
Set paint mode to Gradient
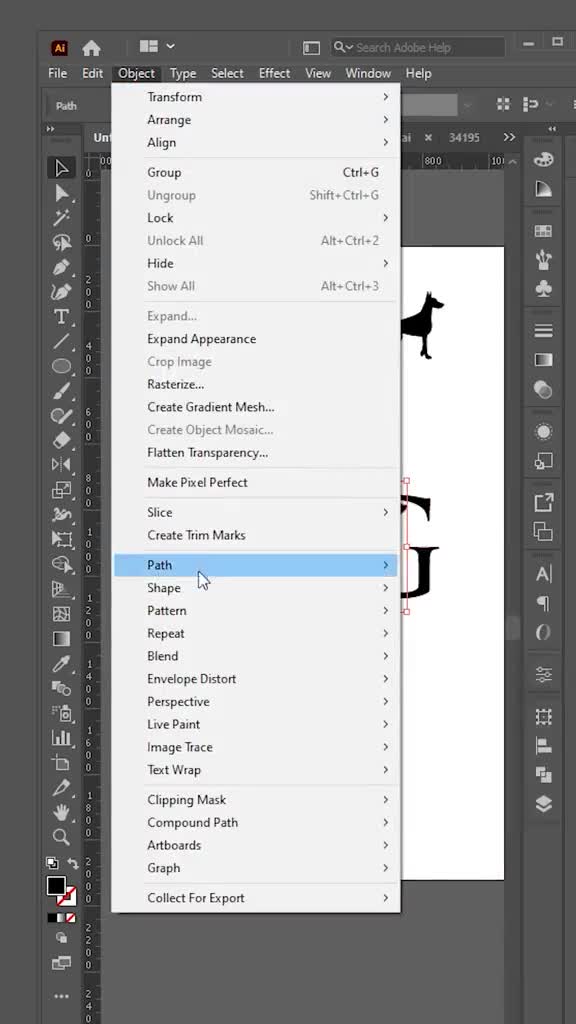point(61,918)
